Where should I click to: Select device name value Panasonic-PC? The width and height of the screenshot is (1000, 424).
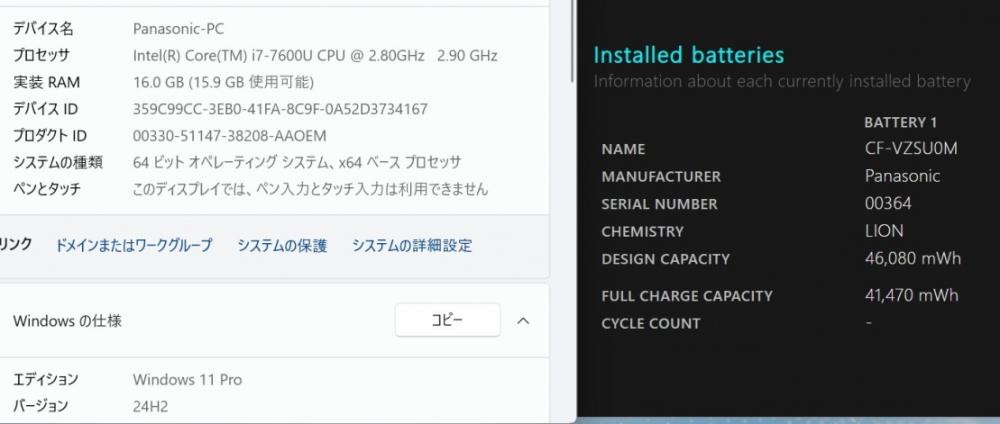179,29
